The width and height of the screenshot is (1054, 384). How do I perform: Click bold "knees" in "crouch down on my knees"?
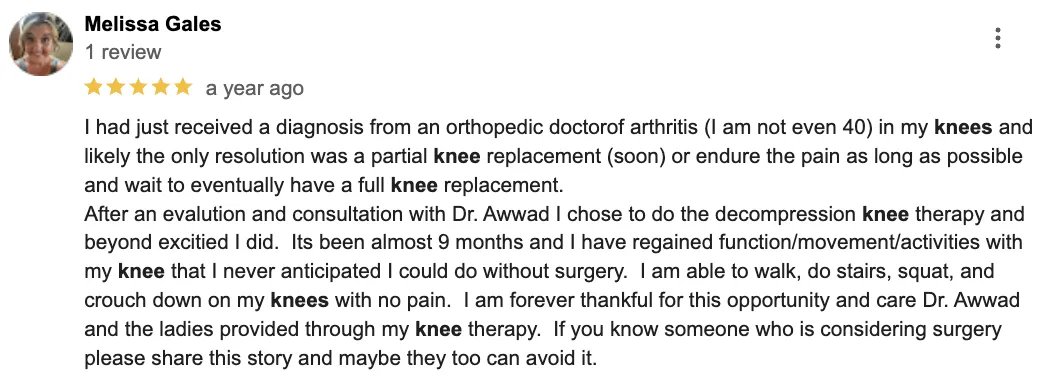(x=300, y=301)
